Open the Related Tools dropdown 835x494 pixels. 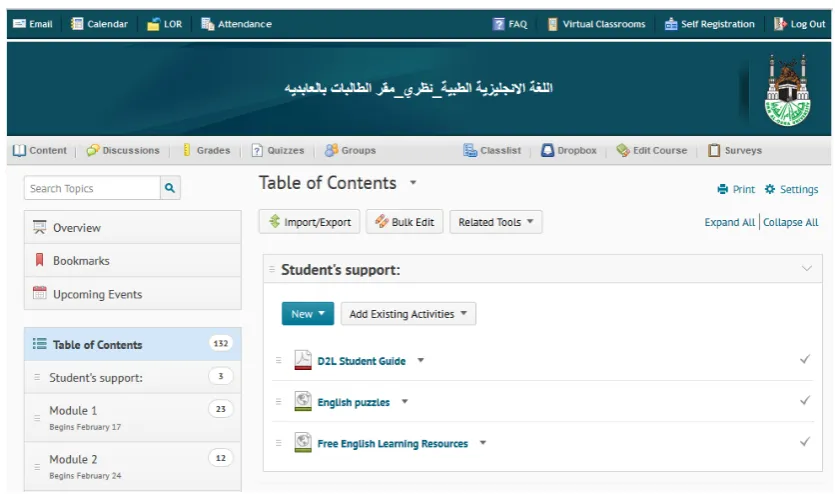496,222
